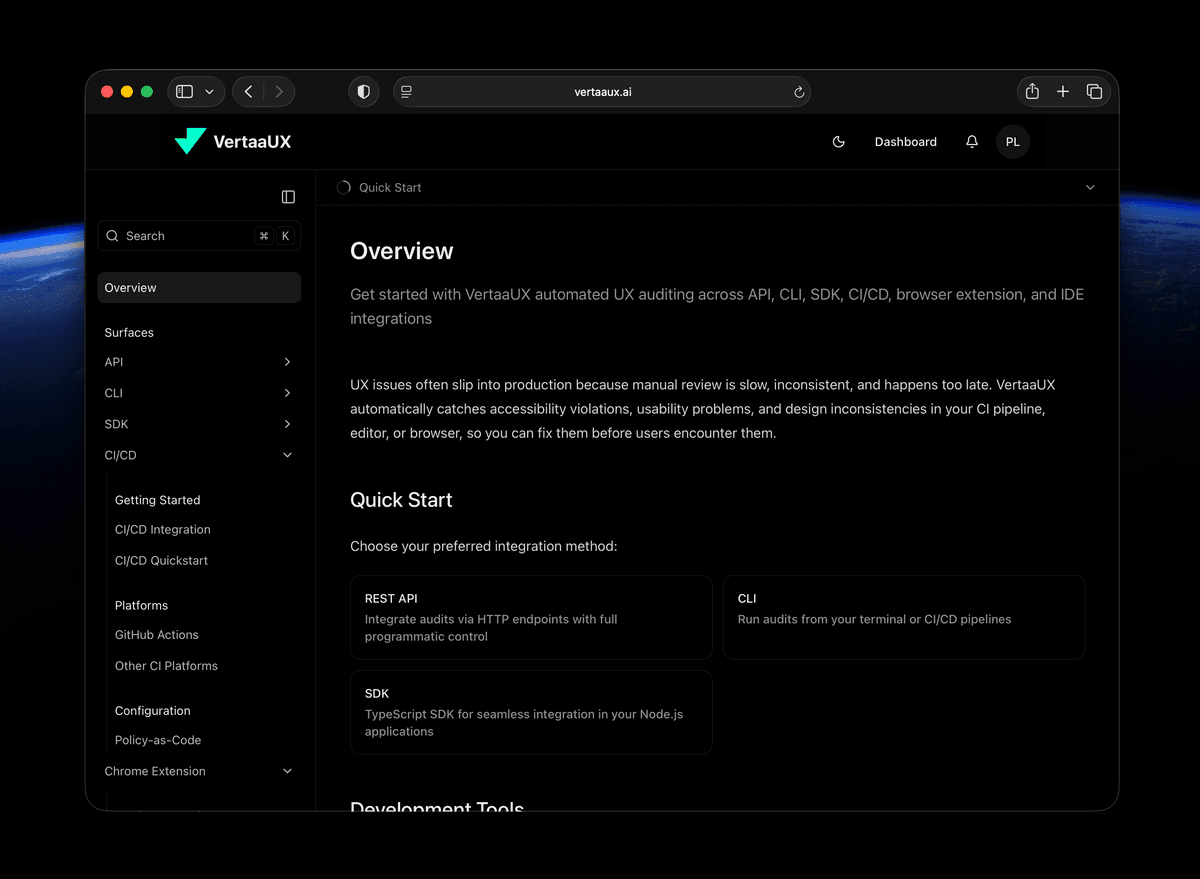Open the privacy report shield icon

pos(363,91)
